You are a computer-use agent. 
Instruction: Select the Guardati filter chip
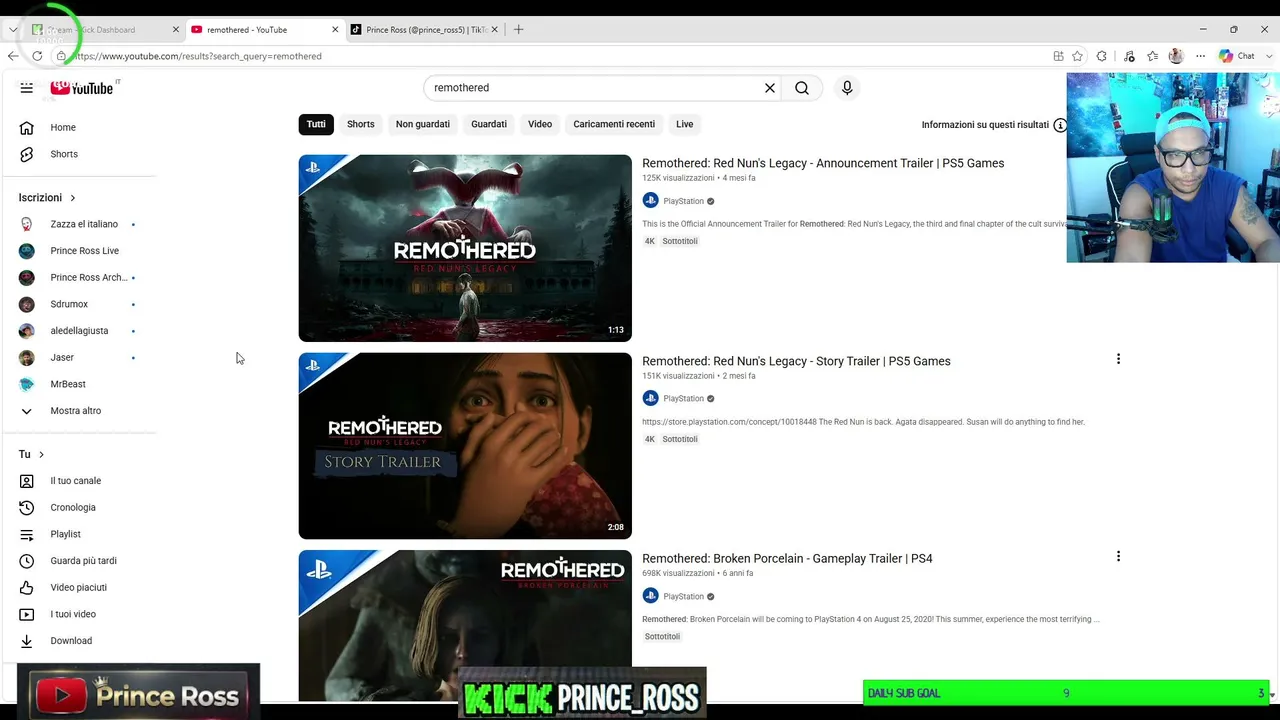(x=489, y=124)
